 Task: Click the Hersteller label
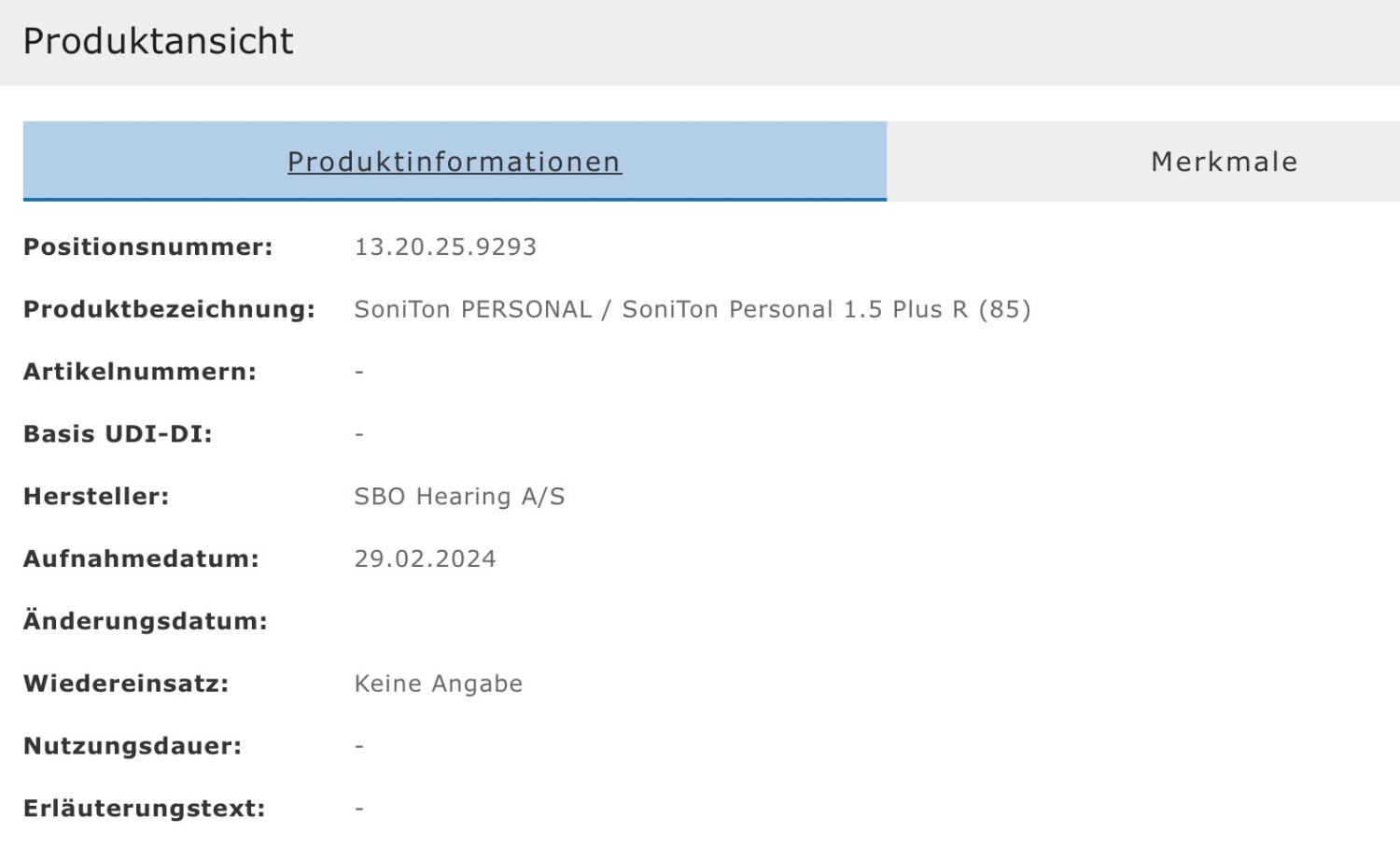(x=96, y=497)
